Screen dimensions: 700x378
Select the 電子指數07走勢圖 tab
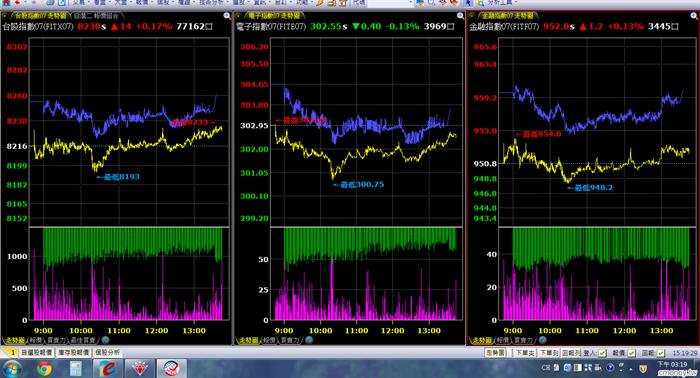(274, 16)
